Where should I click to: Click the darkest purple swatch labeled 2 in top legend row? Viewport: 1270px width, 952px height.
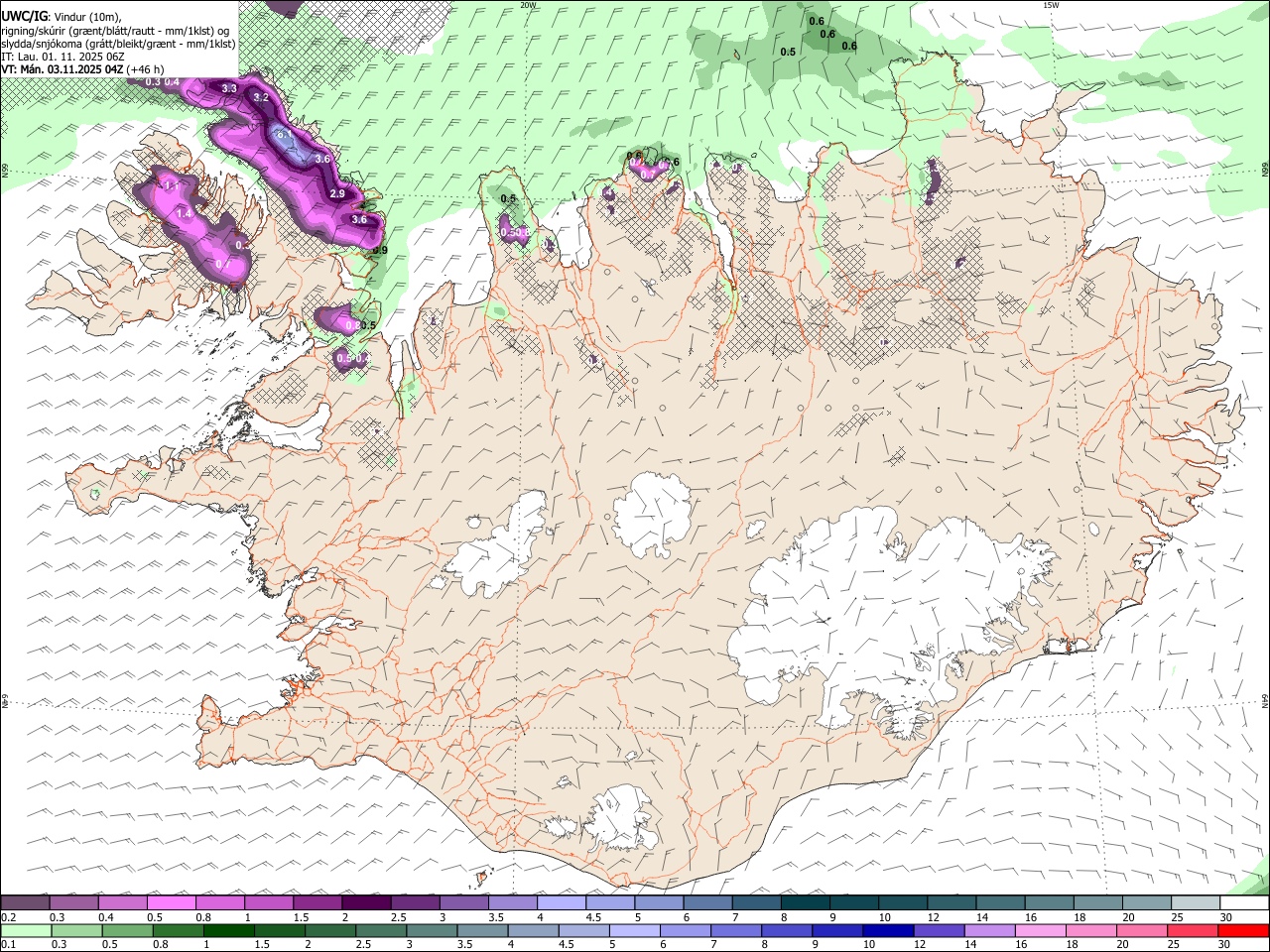366,902
